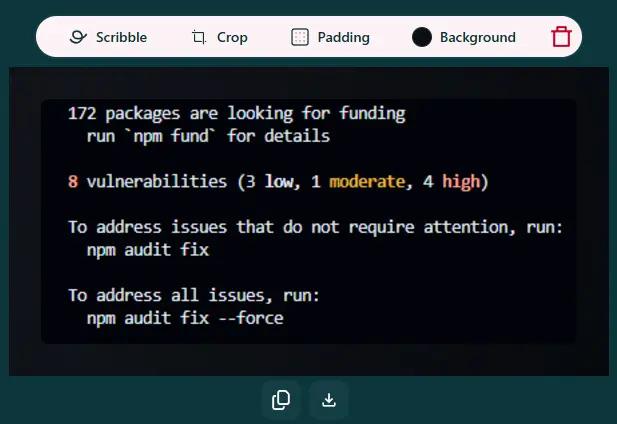This screenshot has height=424, width=617.
Task: Delete the screenshot with the trash icon
Action: point(561,37)
